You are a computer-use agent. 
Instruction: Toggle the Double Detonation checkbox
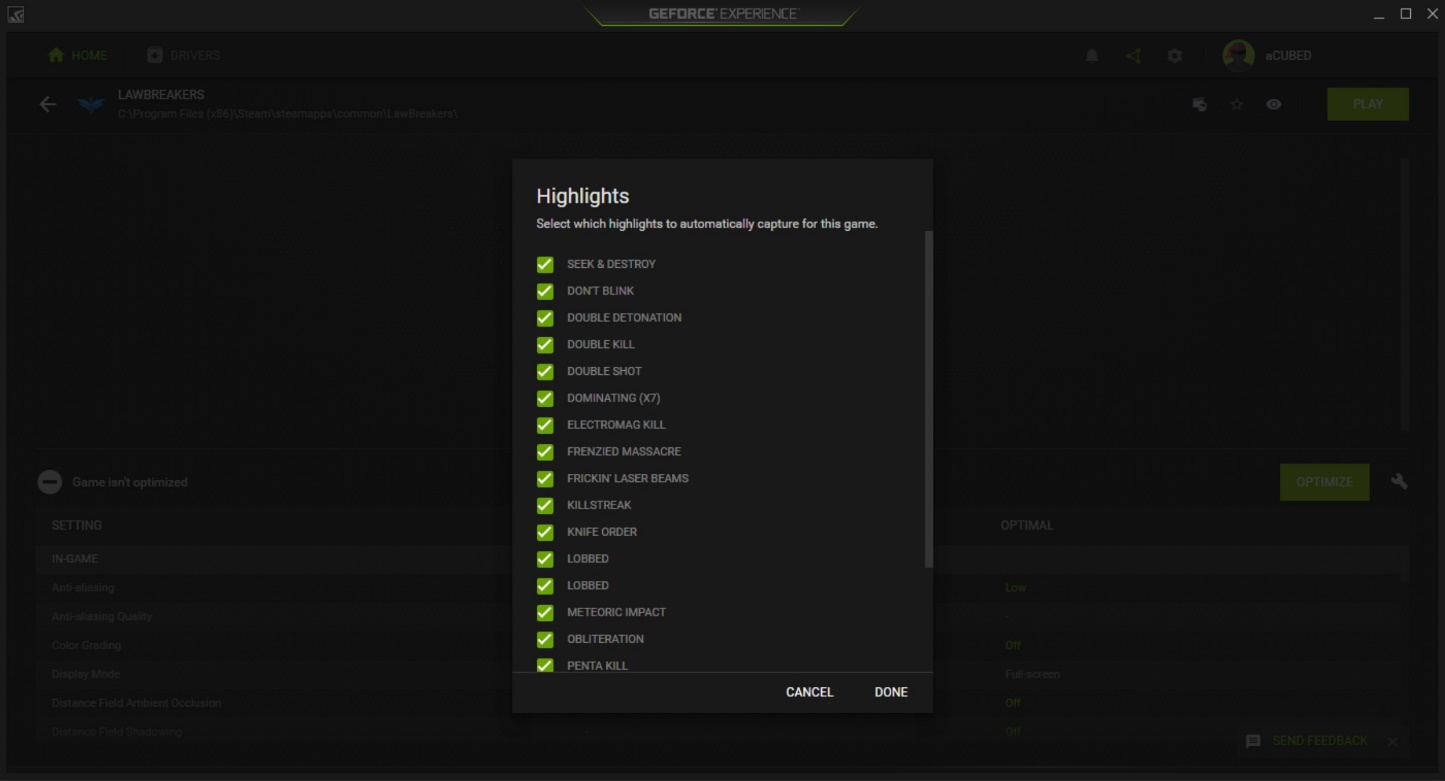tap(545, 318)
